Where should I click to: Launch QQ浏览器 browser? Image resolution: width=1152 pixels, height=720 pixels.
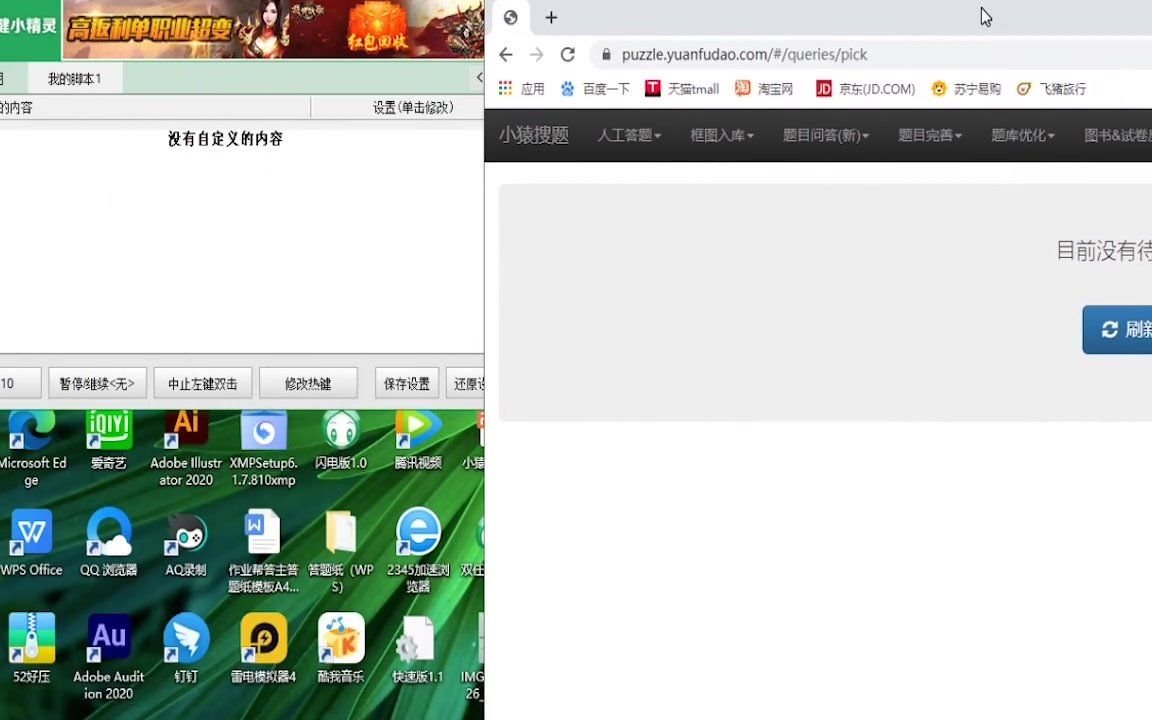pos(108,533)
